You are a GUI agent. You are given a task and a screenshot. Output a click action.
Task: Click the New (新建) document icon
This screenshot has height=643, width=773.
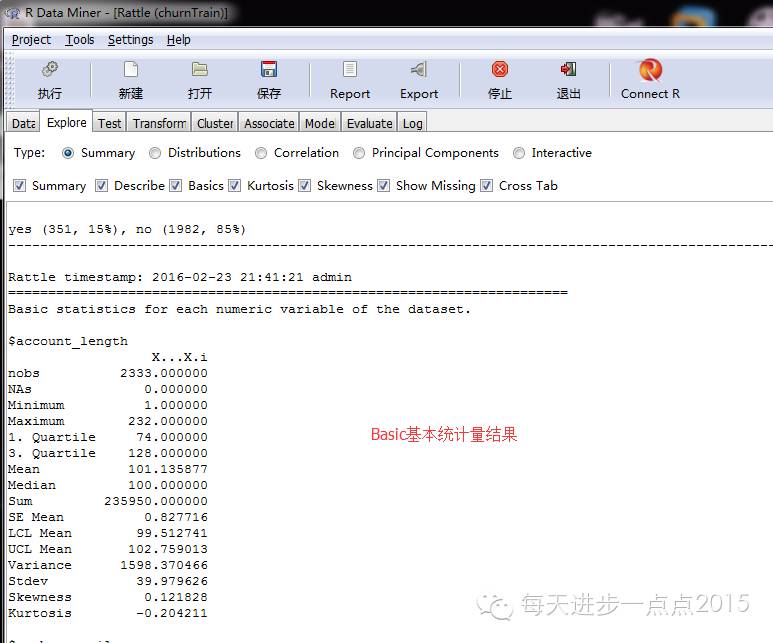[130, 70]
